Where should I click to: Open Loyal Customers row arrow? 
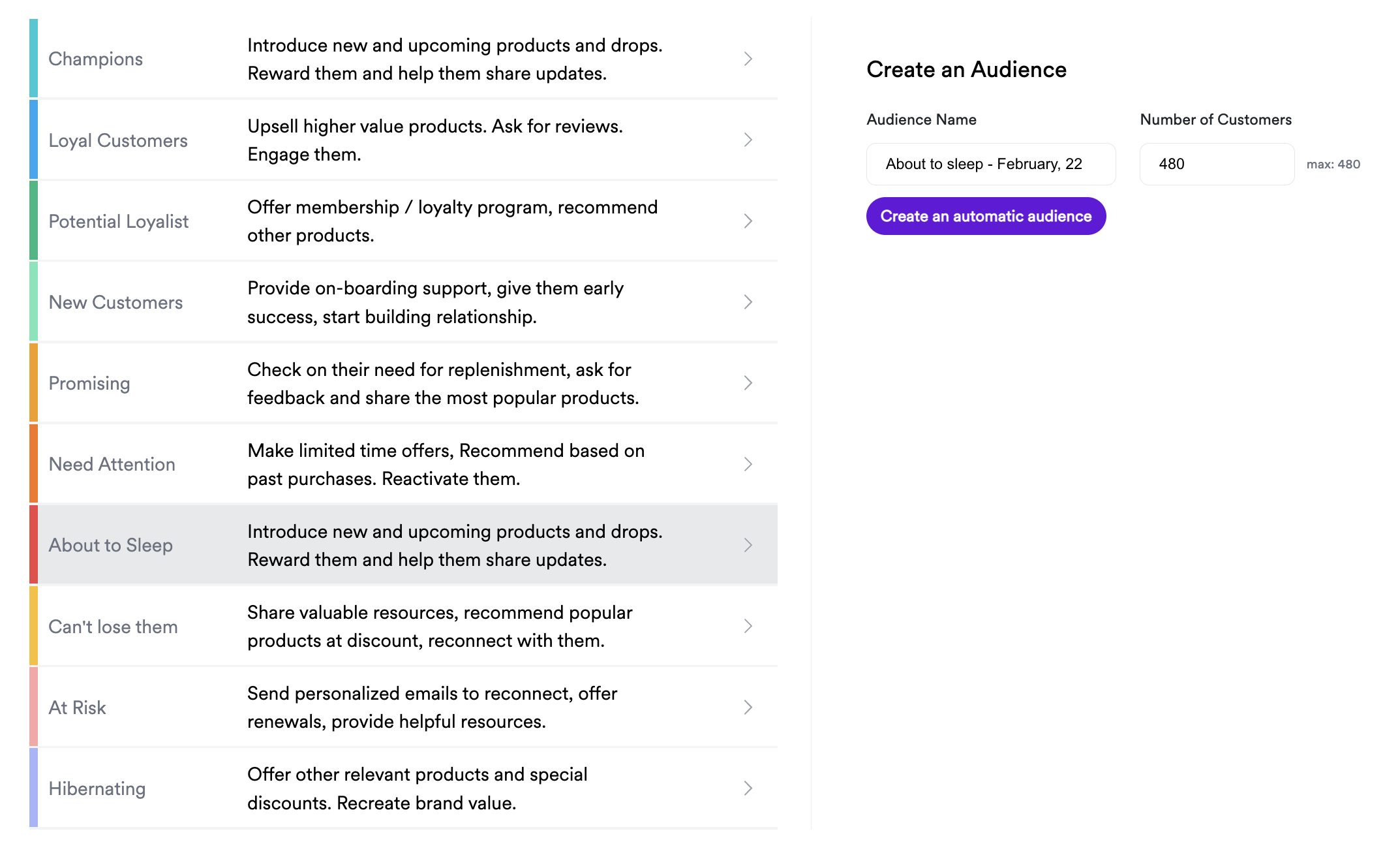748,140
